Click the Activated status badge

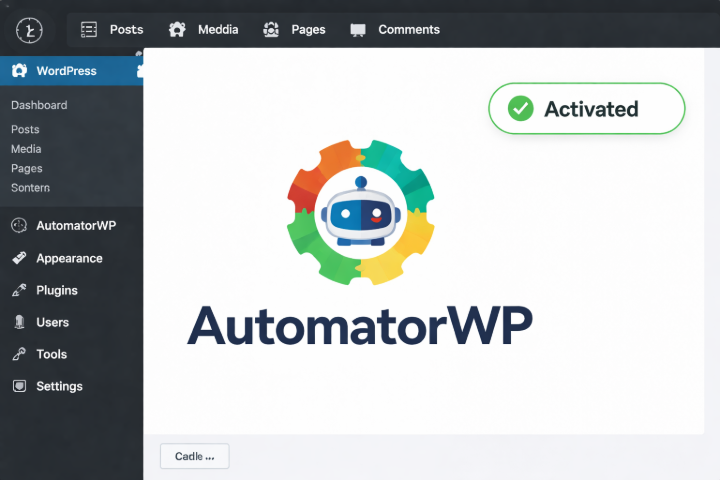(x=586, y=108)
